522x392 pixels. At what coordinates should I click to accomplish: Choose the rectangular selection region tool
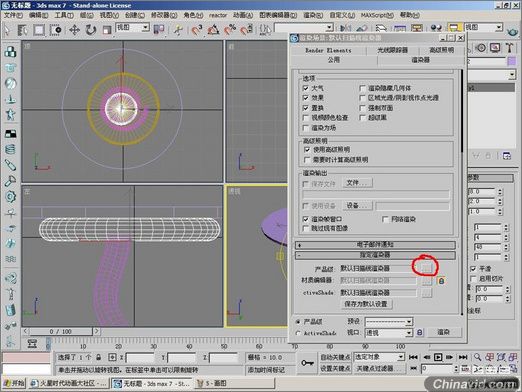tap(39, 30)
